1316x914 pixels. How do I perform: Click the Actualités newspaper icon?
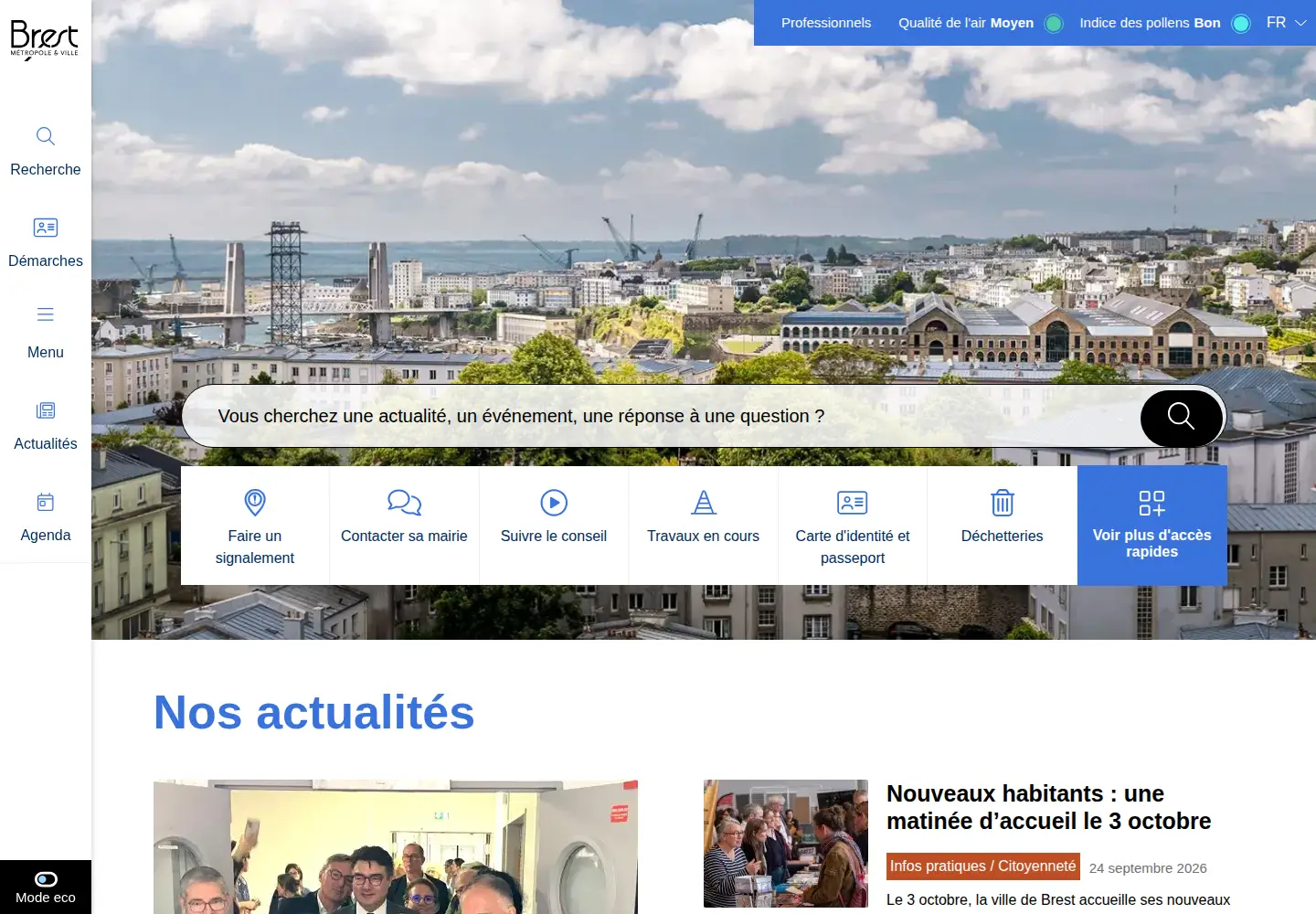coord(46,410)
